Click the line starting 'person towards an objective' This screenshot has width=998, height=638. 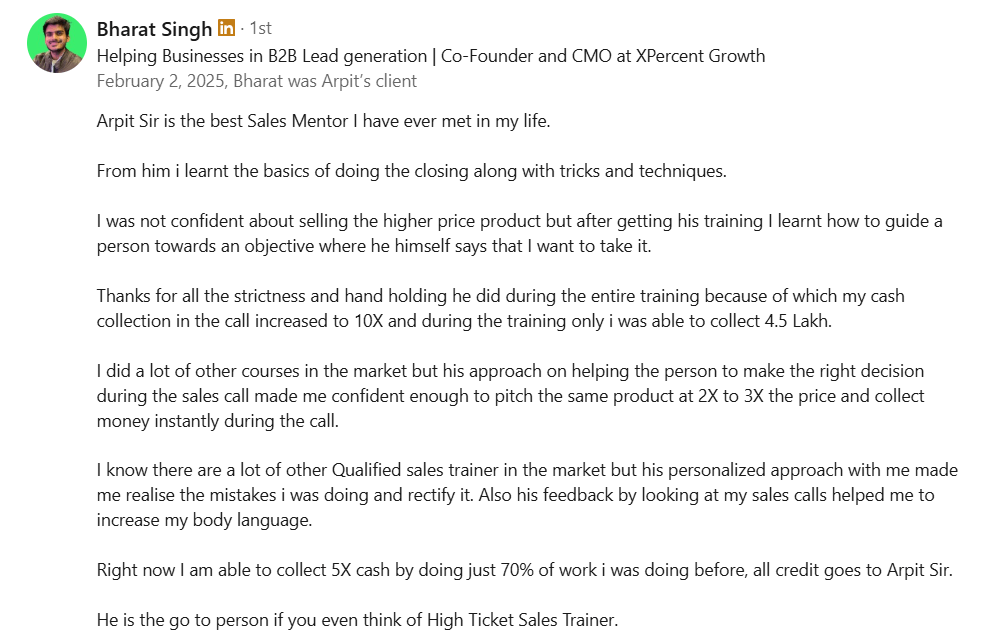(373, 245)
